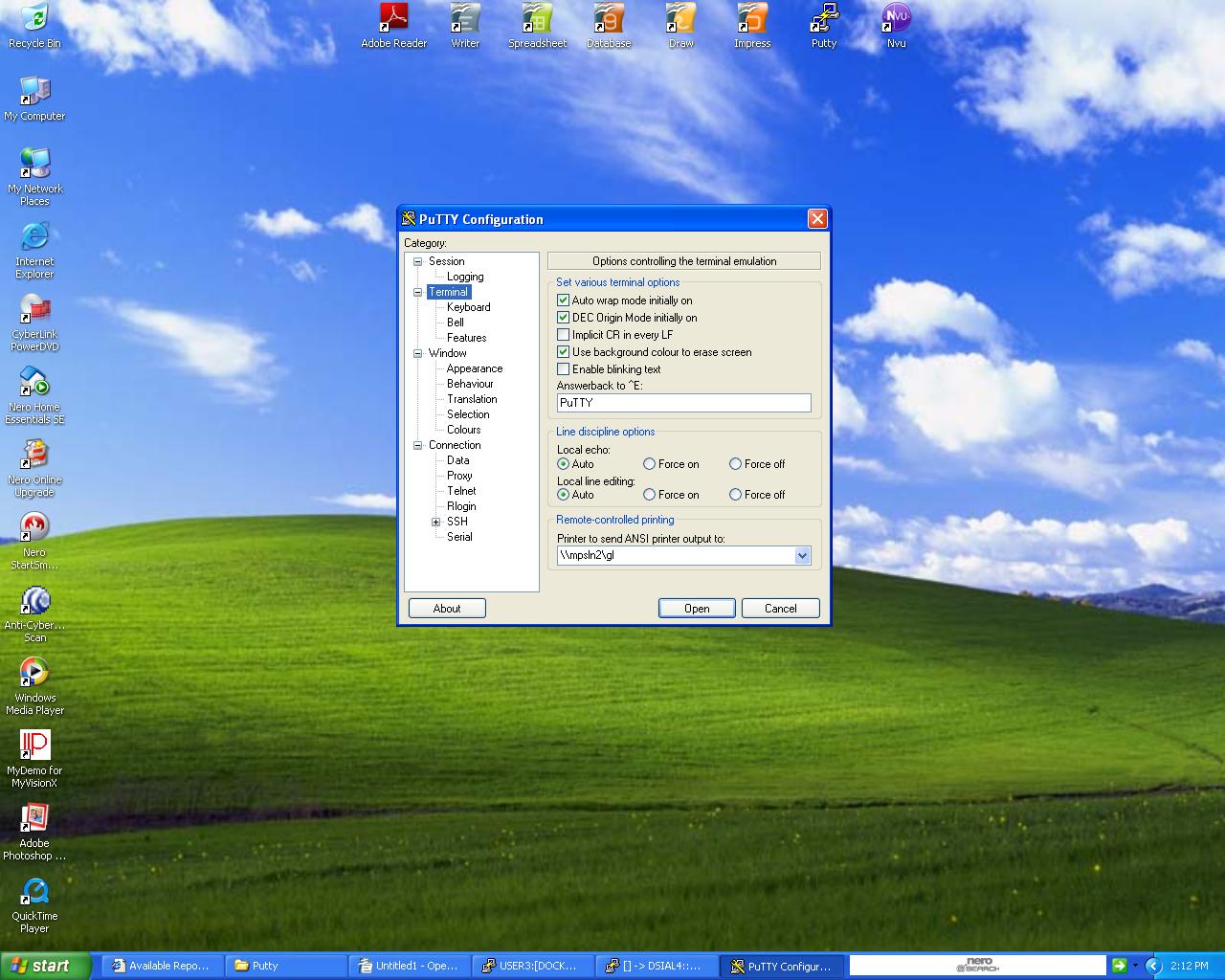Set Local line editing to Force on
This screenshot has width=1225, height=980.
[649, 495]
